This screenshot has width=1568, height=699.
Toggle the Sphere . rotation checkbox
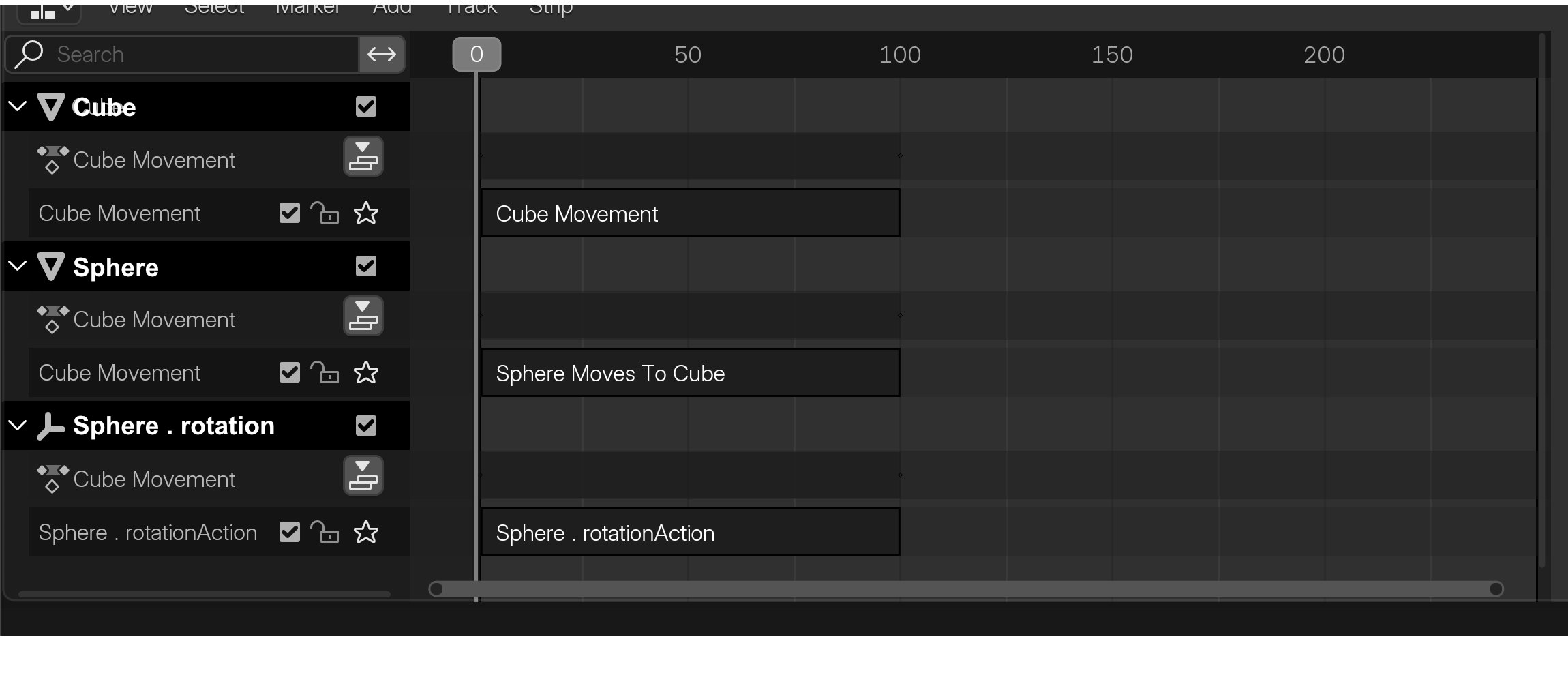coord(366,426)
